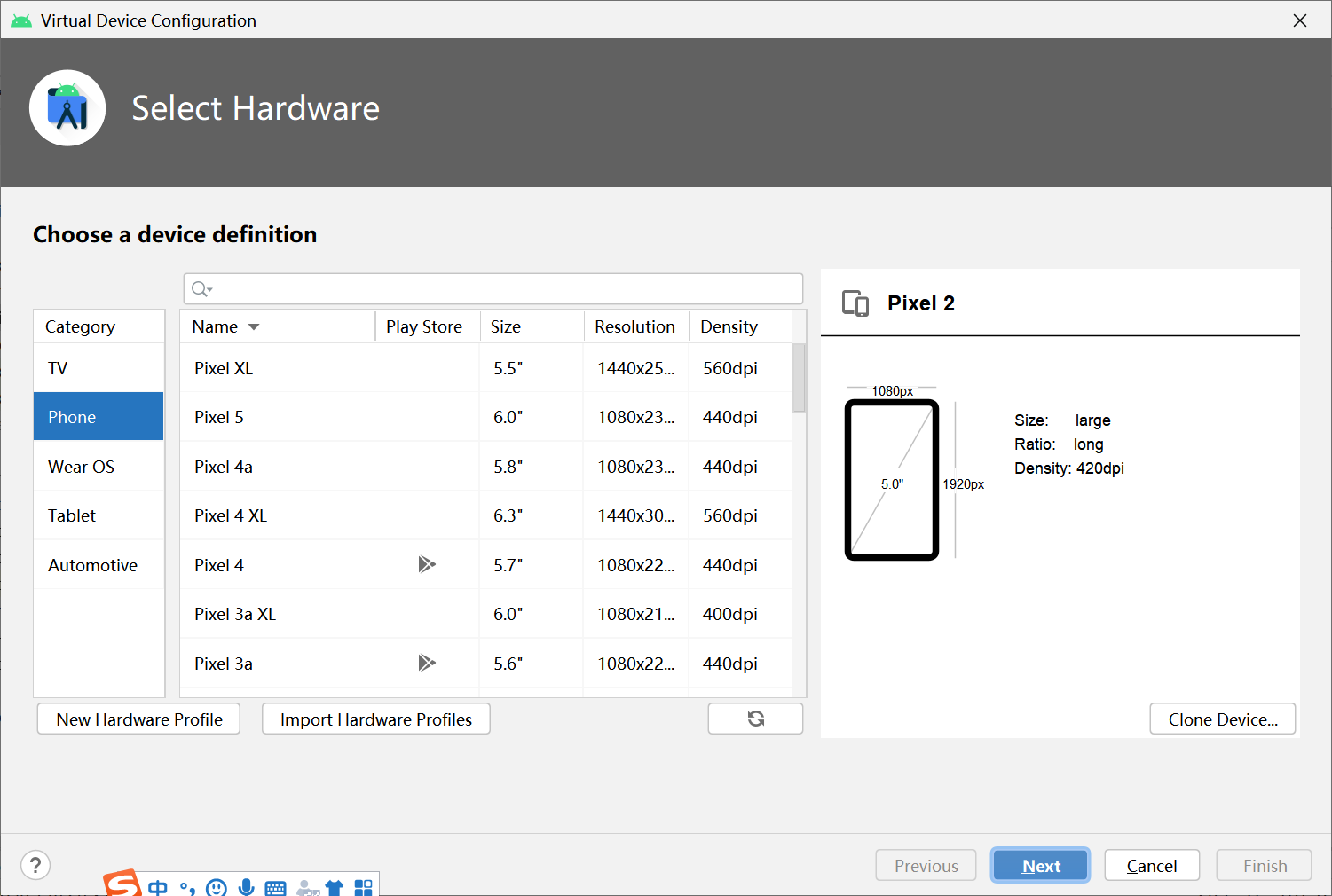The height and width of the screenshot is (896, 1332).
Task: Close the Virtual Device Configuration window
Action: (1300, 20)
